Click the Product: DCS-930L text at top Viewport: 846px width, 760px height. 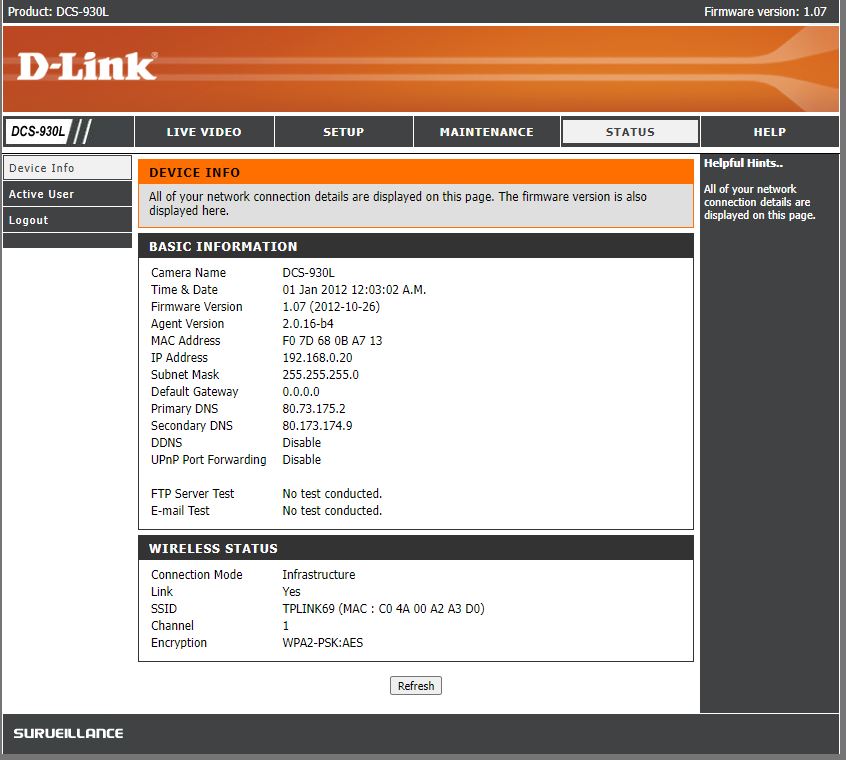coord(58,11)
